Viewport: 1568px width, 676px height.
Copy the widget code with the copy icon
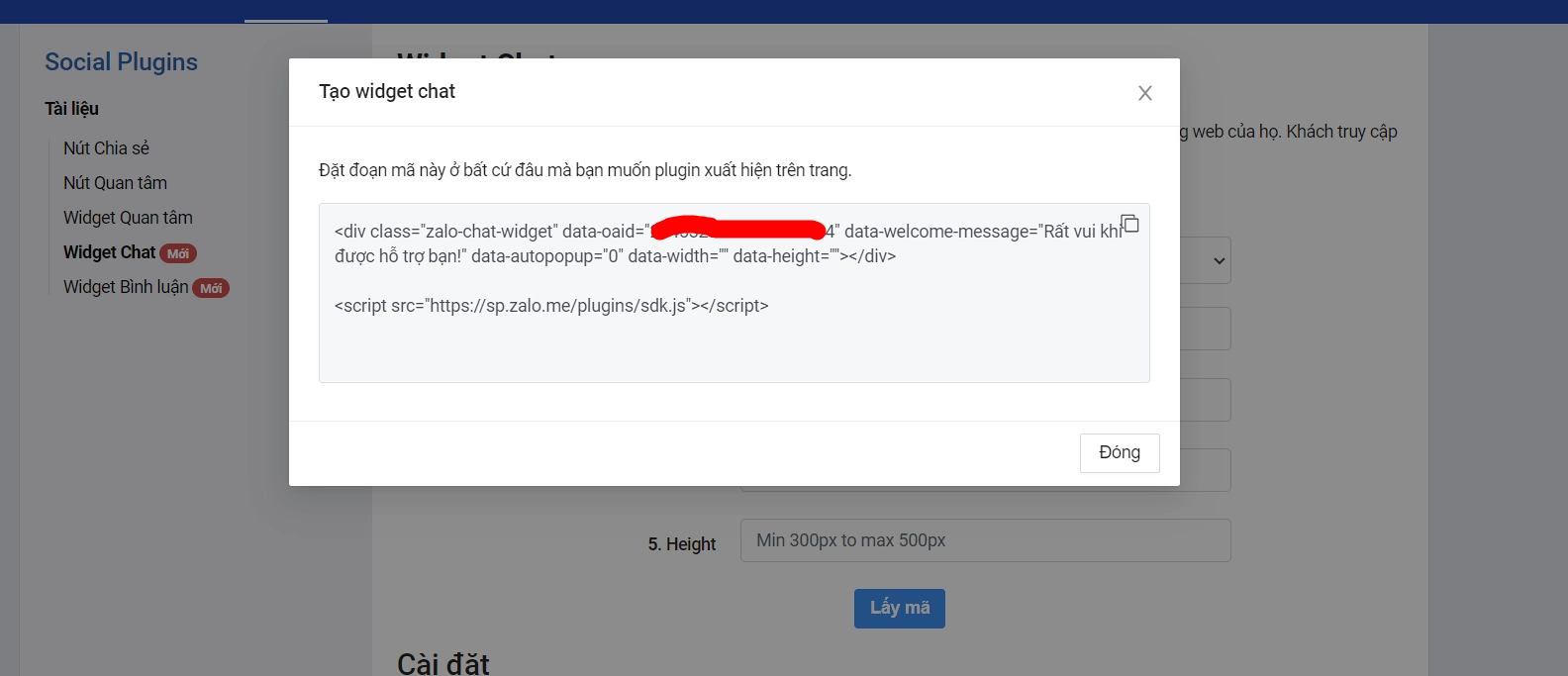[x=1129, y=224]
